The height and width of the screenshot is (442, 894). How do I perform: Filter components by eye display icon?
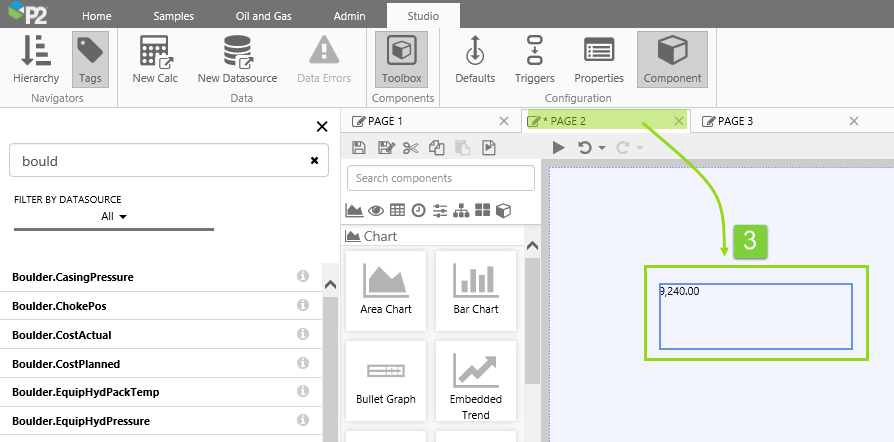(376, 211)
